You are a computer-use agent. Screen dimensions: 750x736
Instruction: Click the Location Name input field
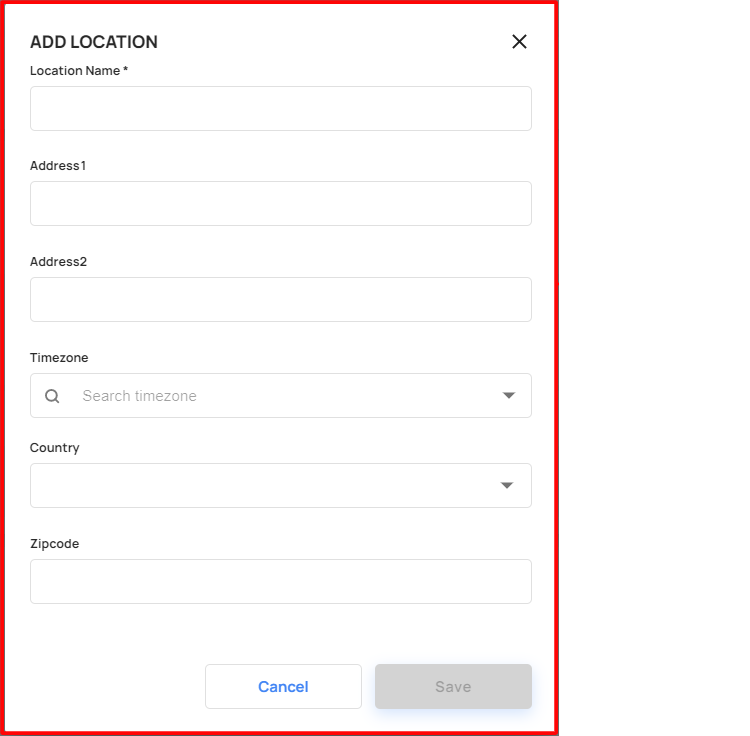click(281, 109)
